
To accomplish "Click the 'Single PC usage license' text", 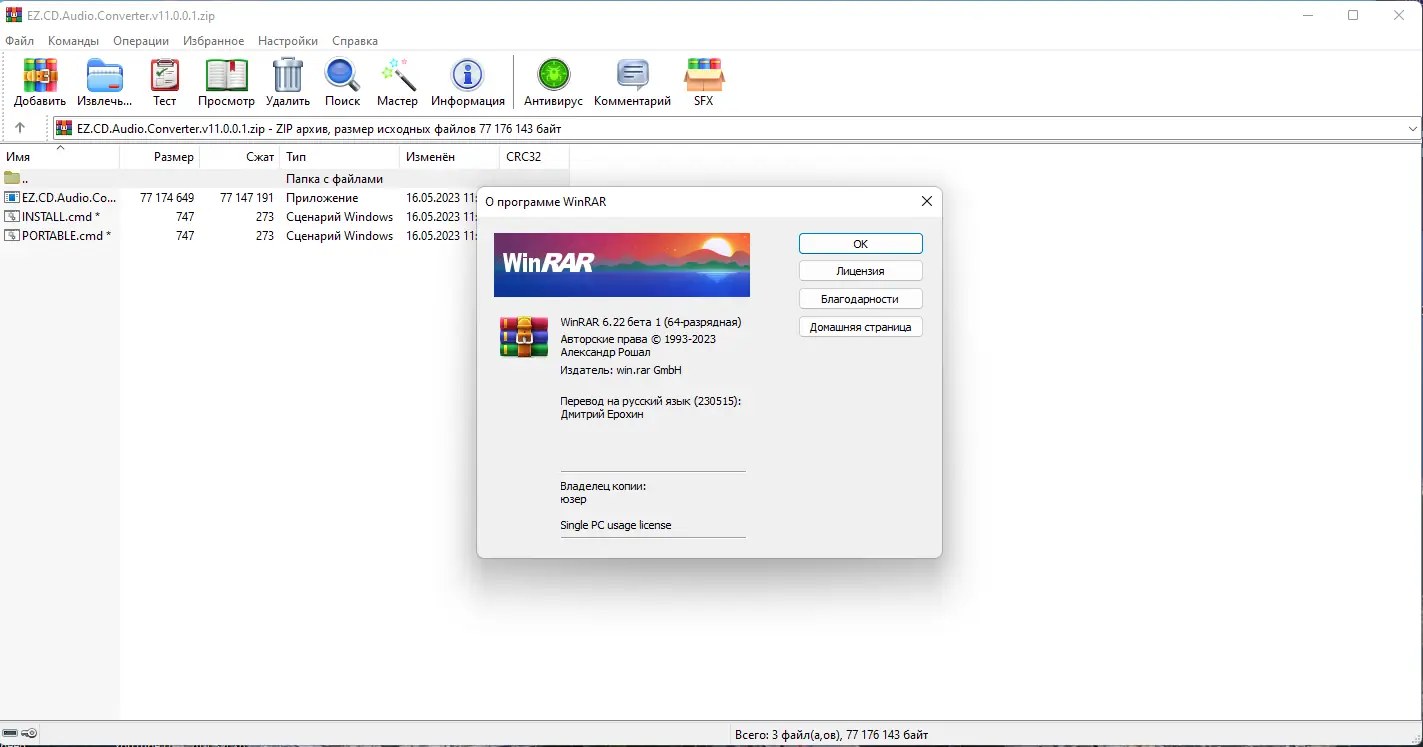I will [x=616, y=525].
